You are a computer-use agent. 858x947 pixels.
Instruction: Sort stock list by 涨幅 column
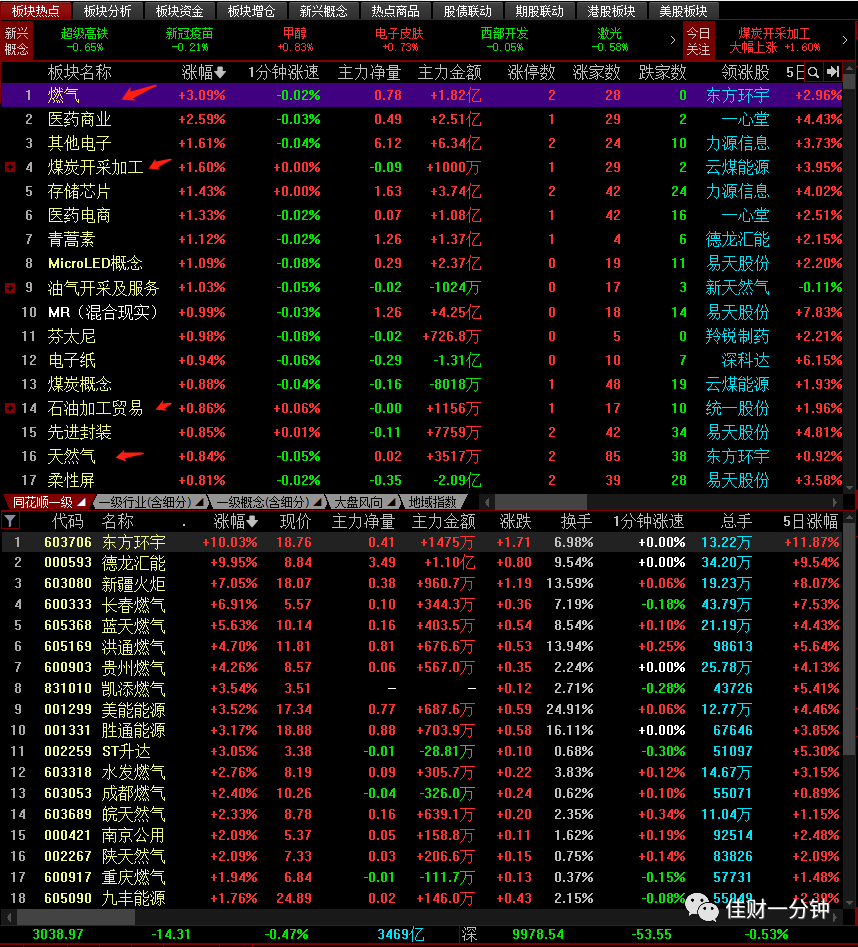click(235, 521)
